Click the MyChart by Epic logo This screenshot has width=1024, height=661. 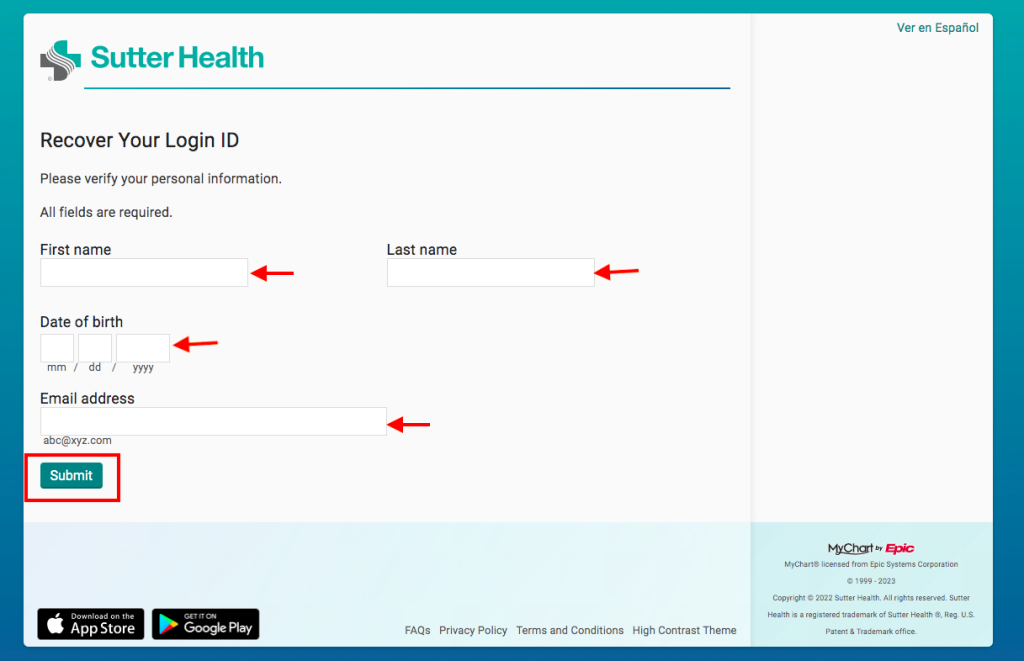pos(871,548)
